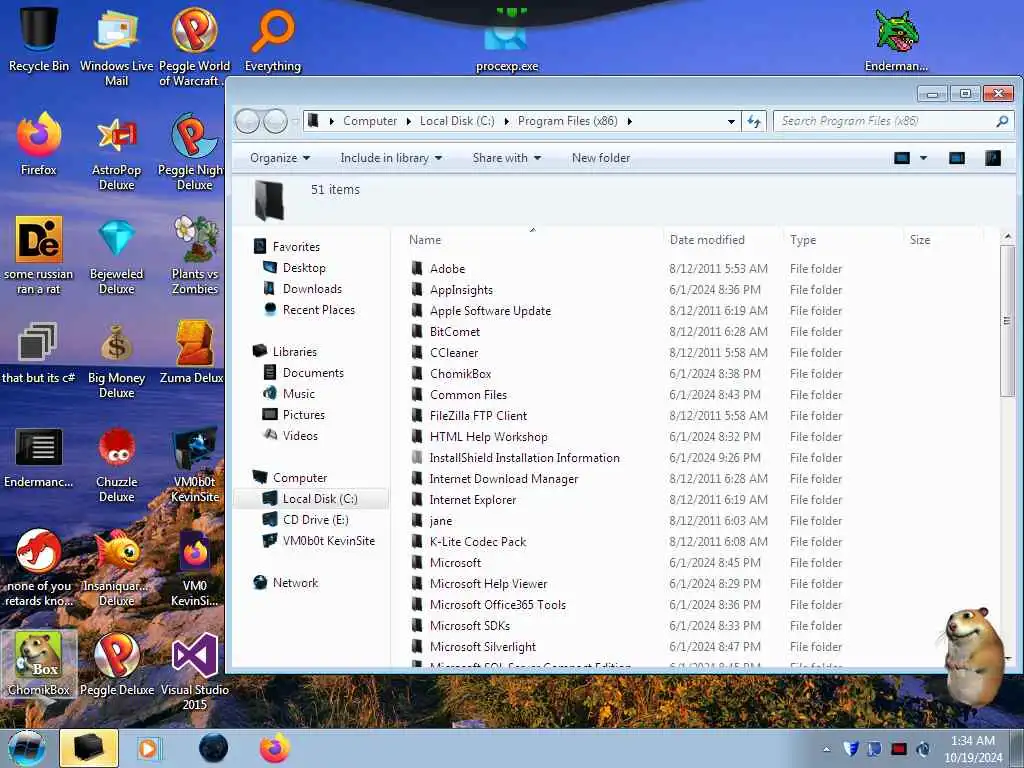This screenshot has width=1024, height=768.
Task: Select the K-Lite Codec Pack folder
Action: pos(477,541)
